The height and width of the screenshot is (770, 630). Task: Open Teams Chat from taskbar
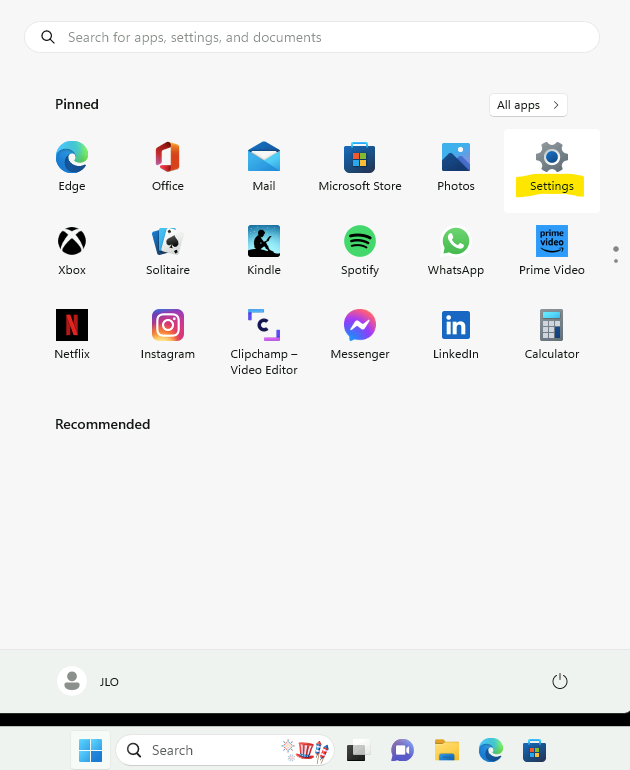[402, 750]
